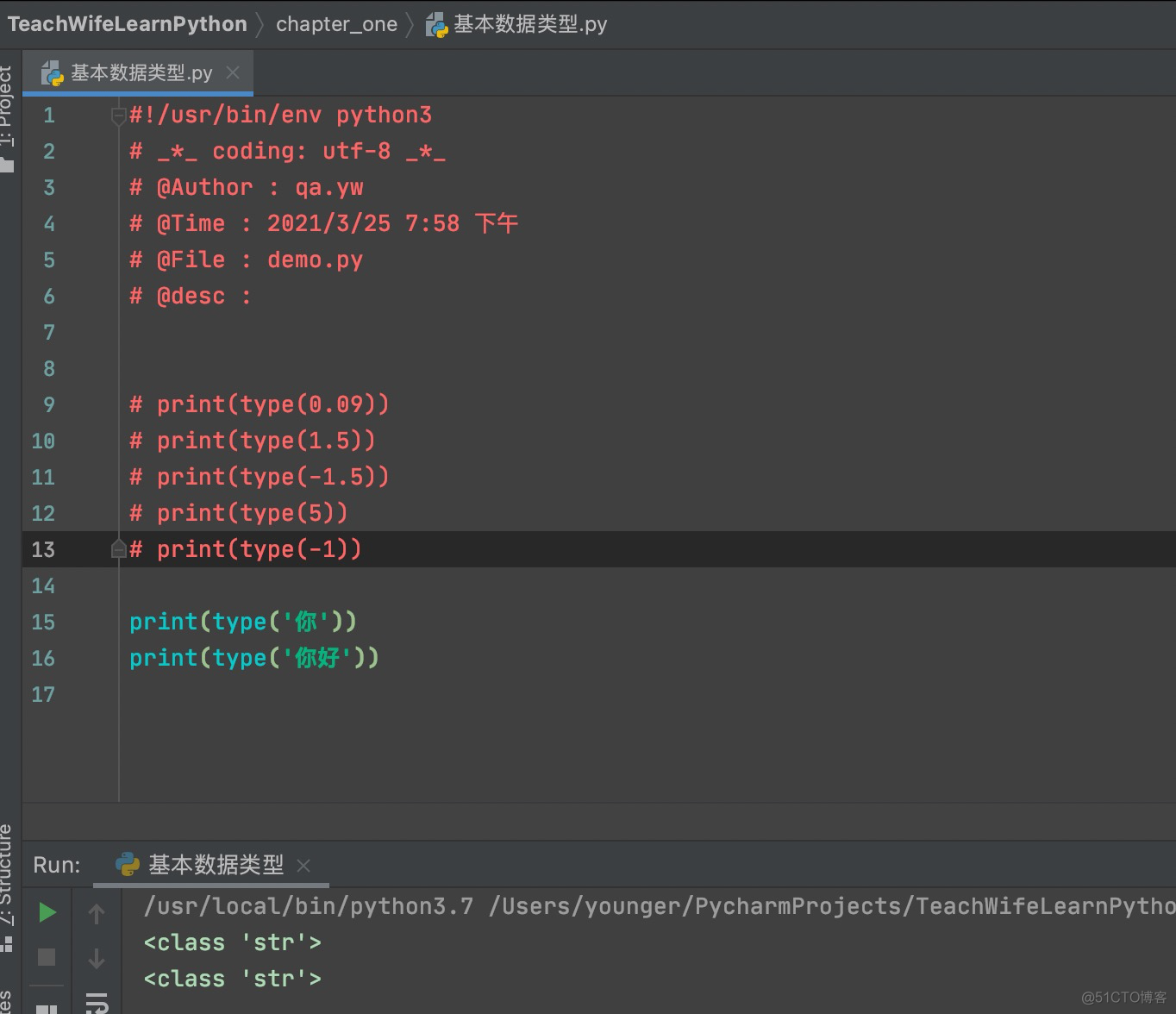
Task: Select the 基本数据类型 Run tool tab
Action: click(211, 865)
